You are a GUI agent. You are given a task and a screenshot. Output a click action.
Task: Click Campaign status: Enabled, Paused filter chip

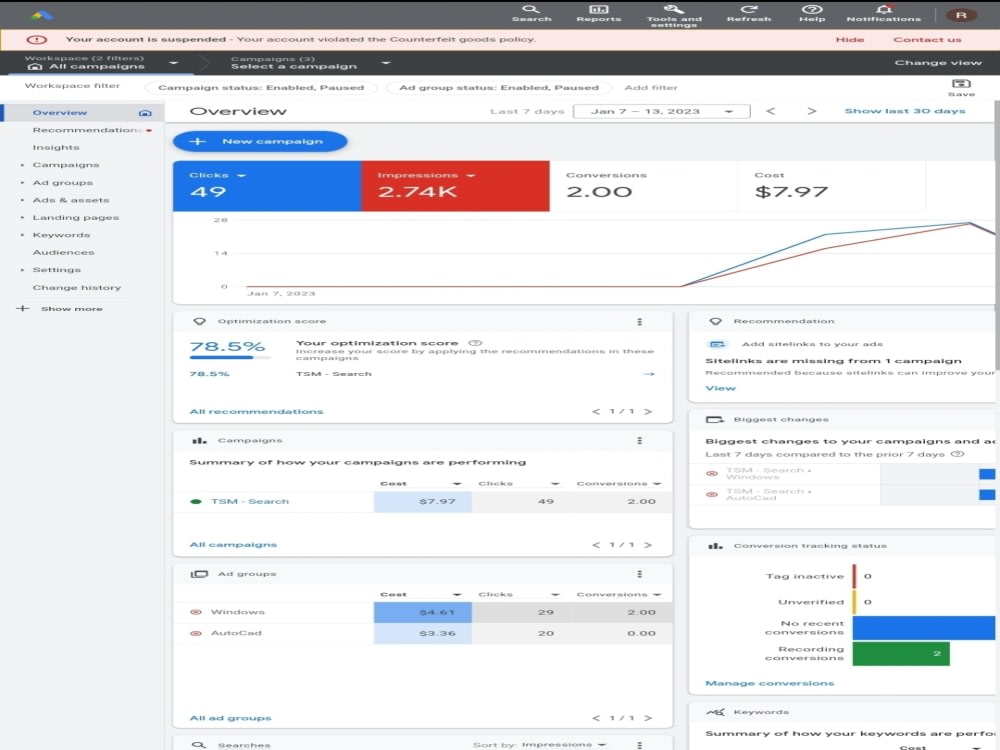(x=261, y=87)
